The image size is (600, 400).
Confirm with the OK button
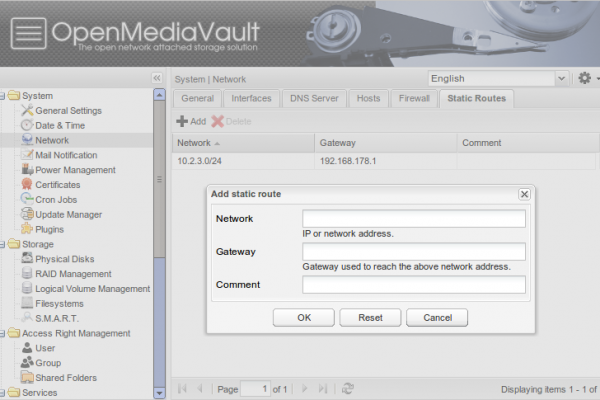coord(304,318)
